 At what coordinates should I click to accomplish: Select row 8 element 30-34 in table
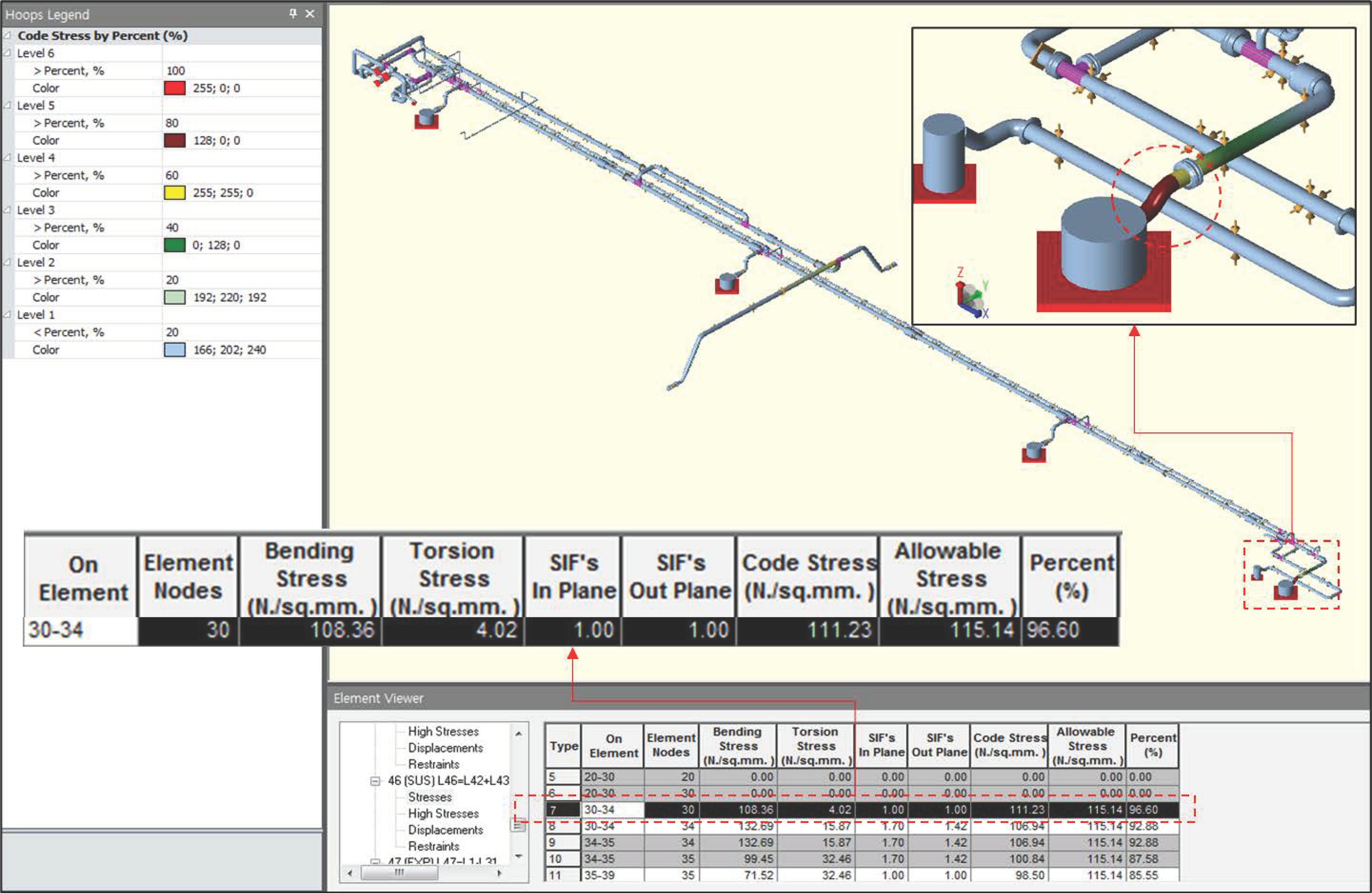pyautogui.click(x=599, y=826)
